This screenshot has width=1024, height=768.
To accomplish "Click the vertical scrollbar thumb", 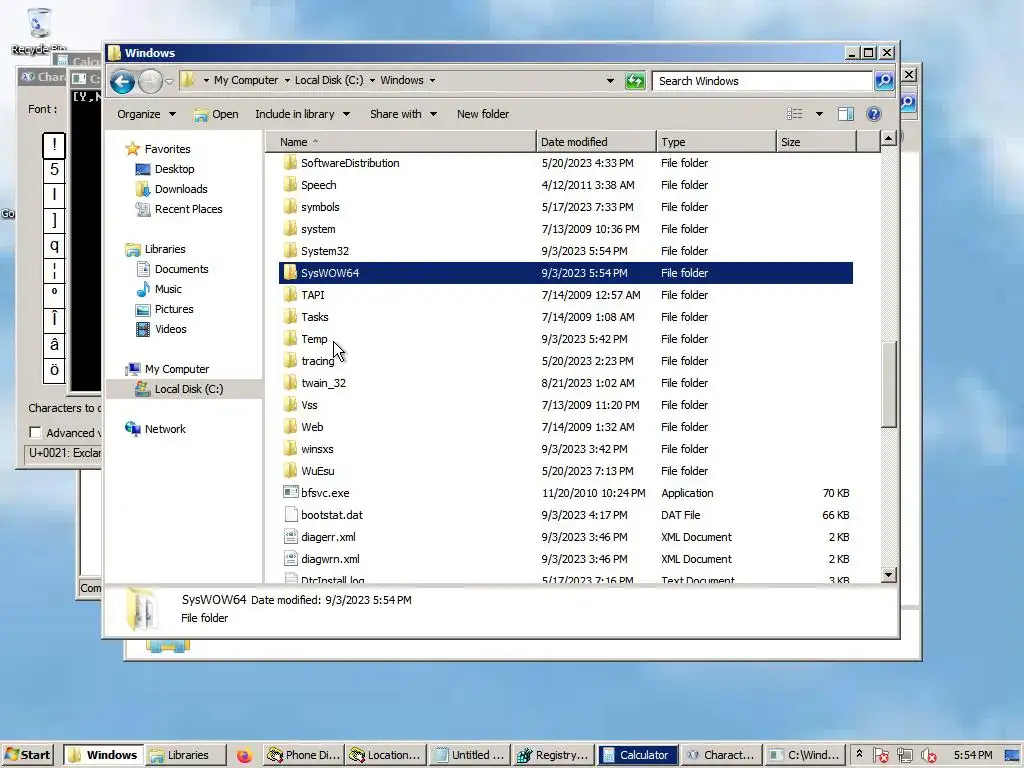I will (888, 385).
